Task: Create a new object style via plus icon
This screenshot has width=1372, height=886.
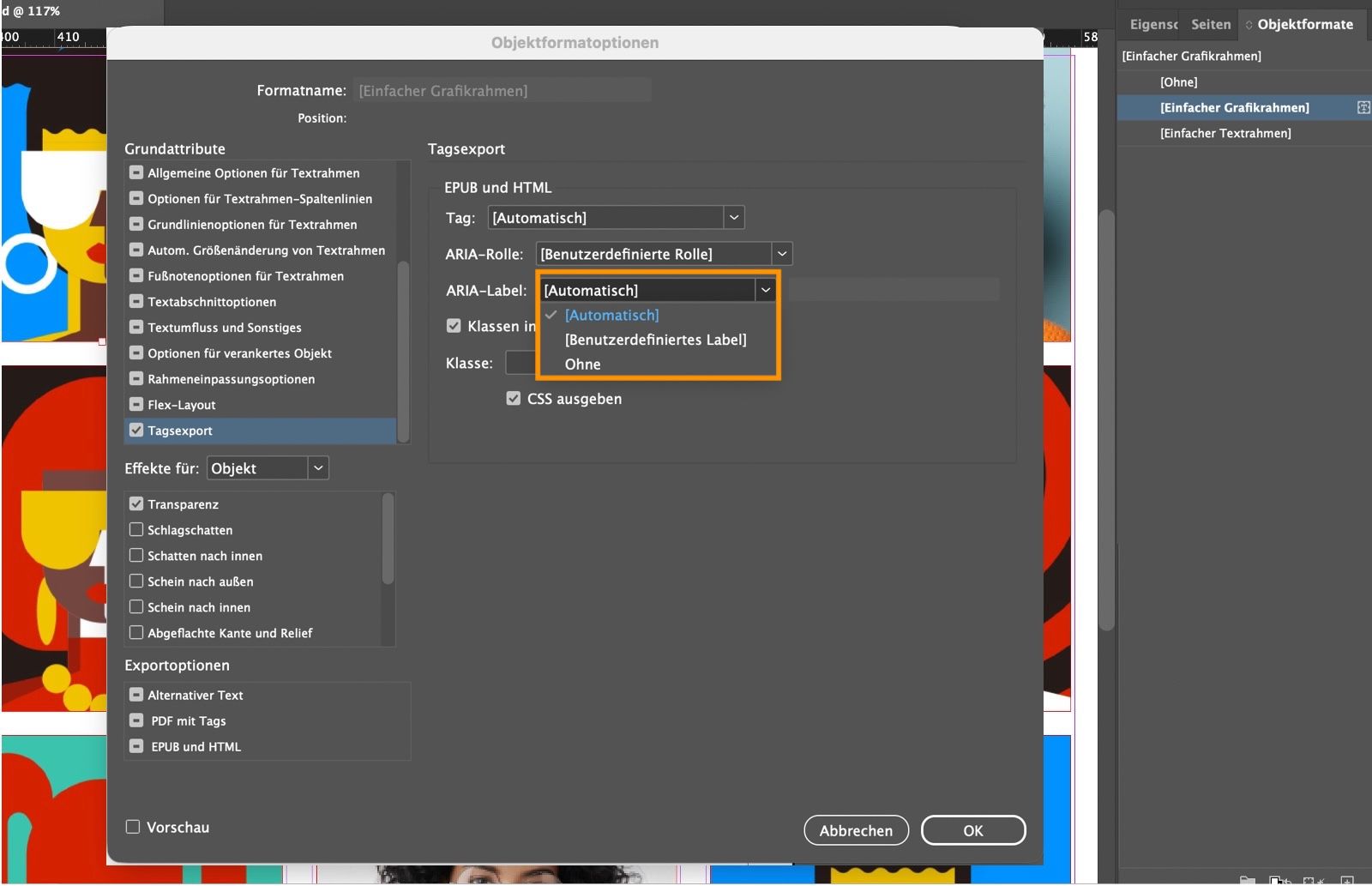Action: [x=1348, y=880]
